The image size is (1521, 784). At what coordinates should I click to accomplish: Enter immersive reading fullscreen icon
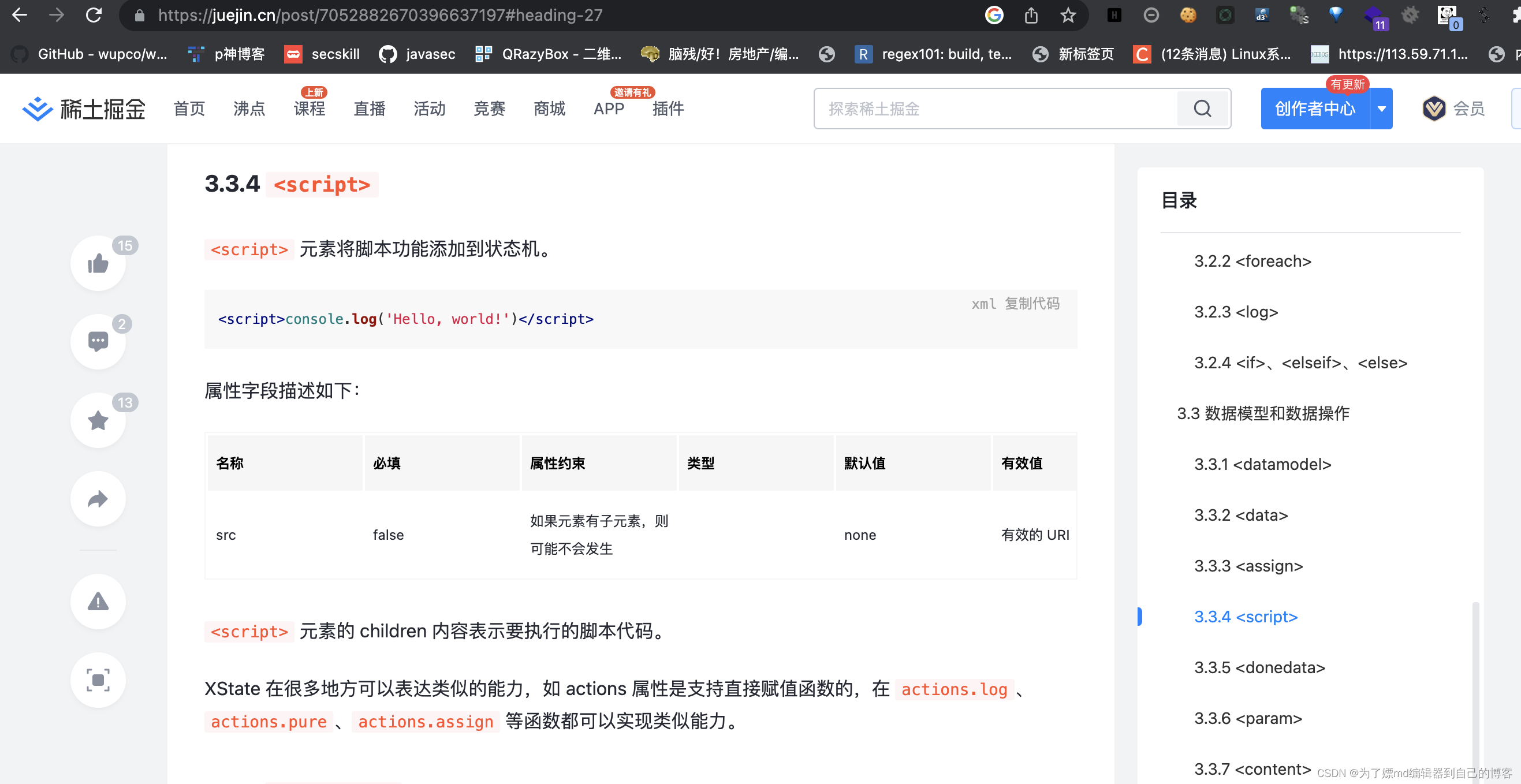point(98,680)
